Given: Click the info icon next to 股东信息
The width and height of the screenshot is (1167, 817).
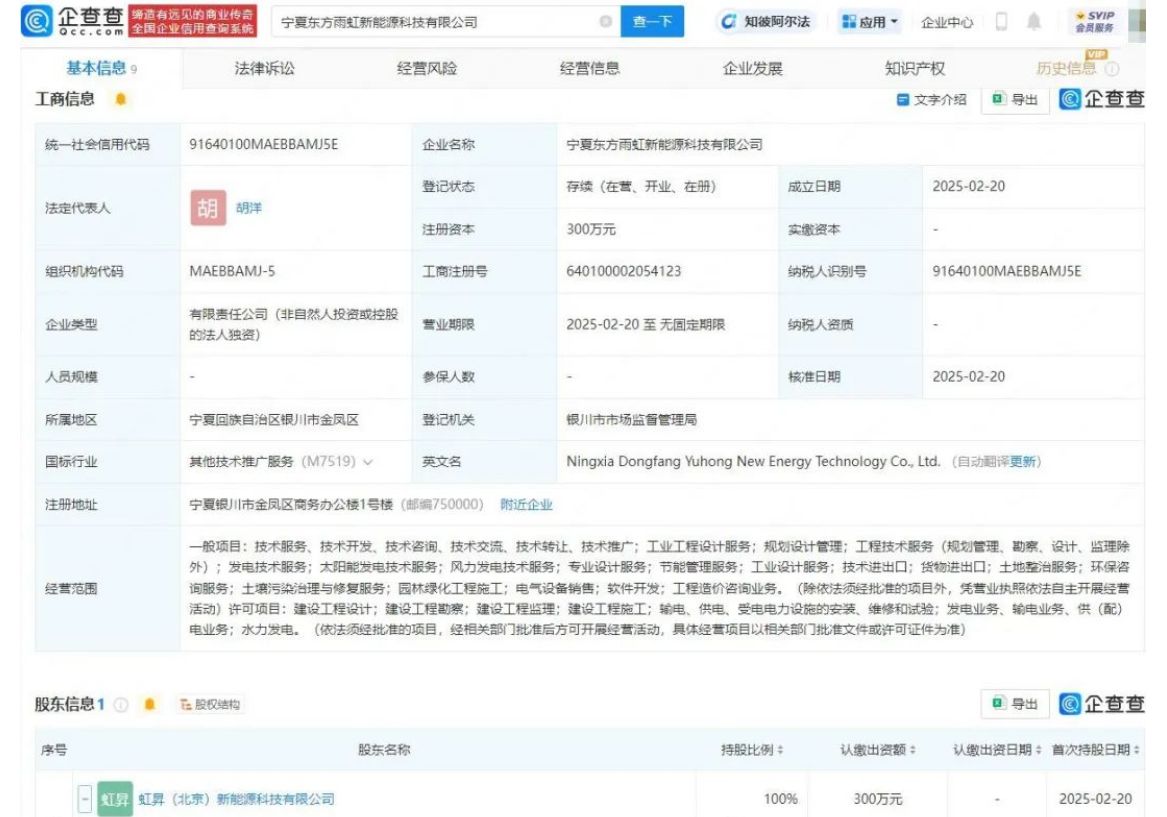Looking at the screenshot, I should [121, 704].
